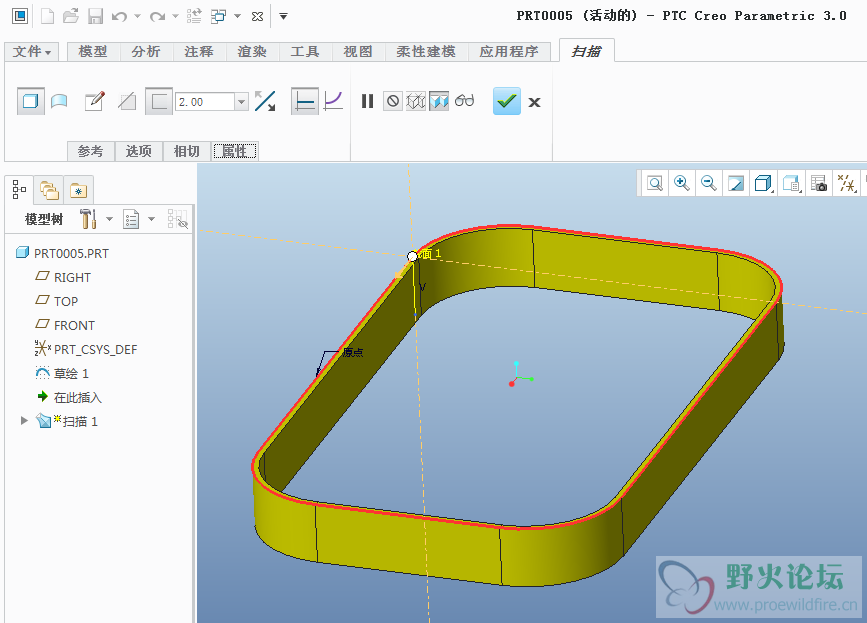Click the verify glasses icon
The image size is (867, 623).
(x=464, y=101)
